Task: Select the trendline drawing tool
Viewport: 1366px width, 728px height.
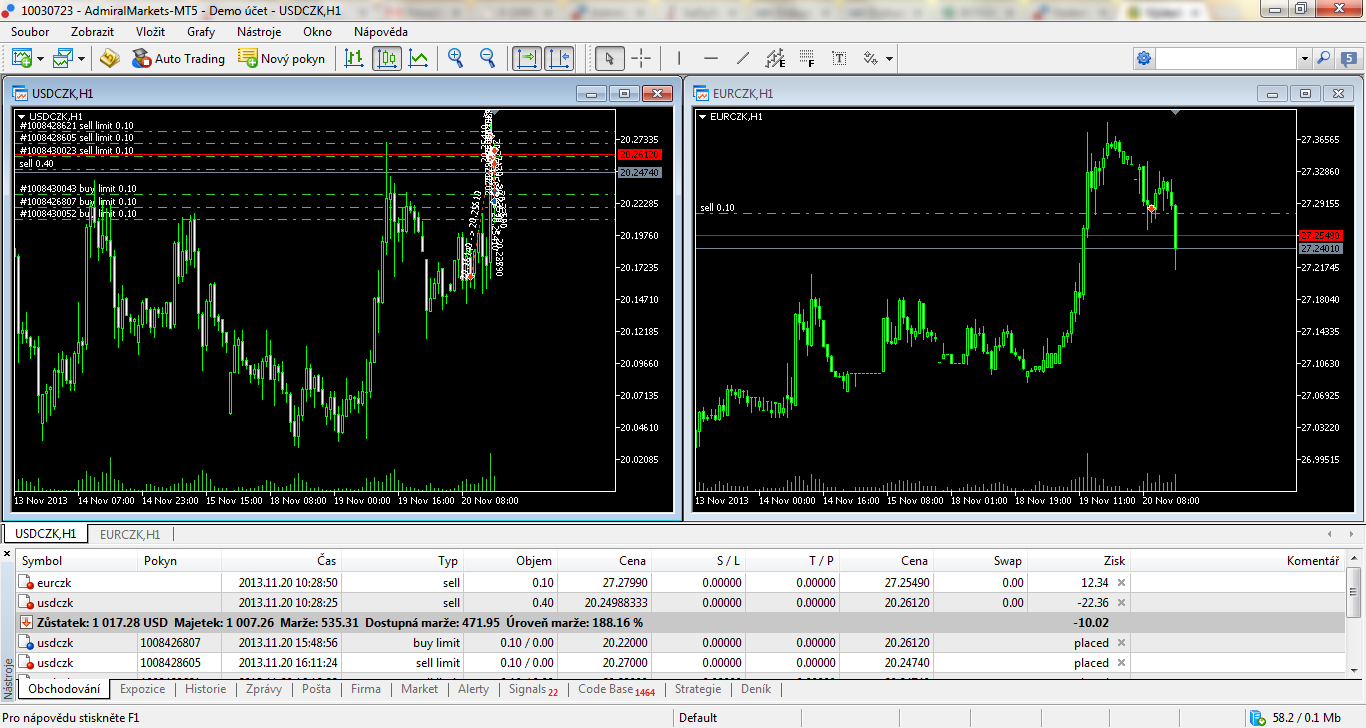Action: point(743,58)
